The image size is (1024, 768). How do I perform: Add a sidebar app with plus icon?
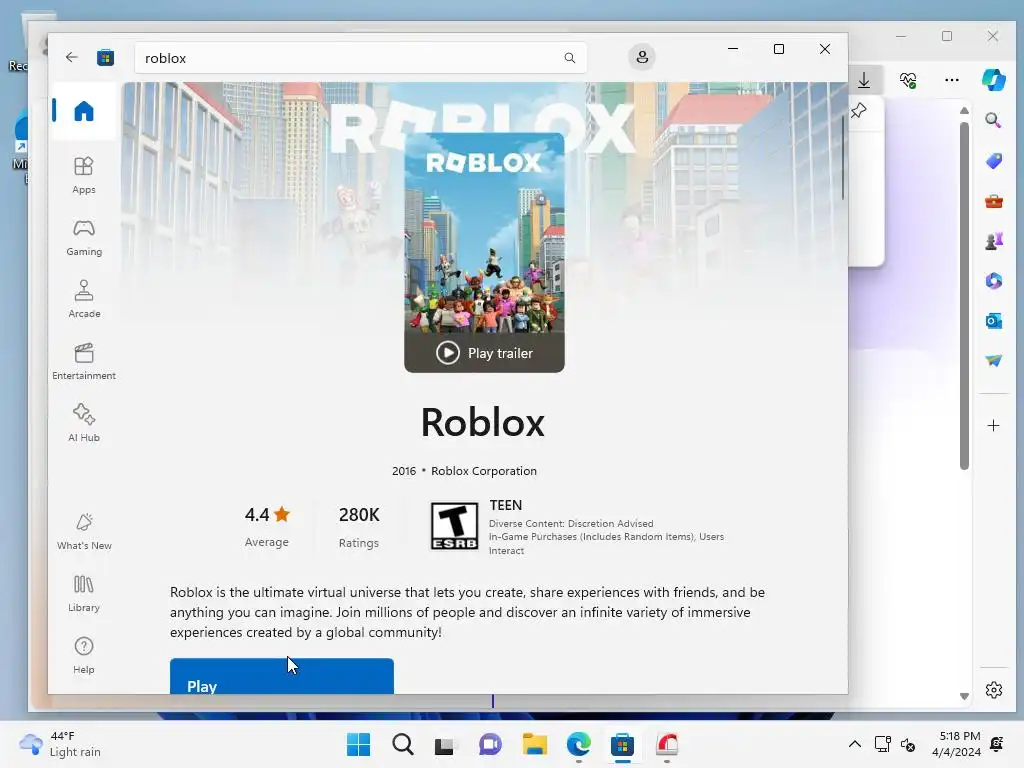pyautogui.click(x=993, y=426)
